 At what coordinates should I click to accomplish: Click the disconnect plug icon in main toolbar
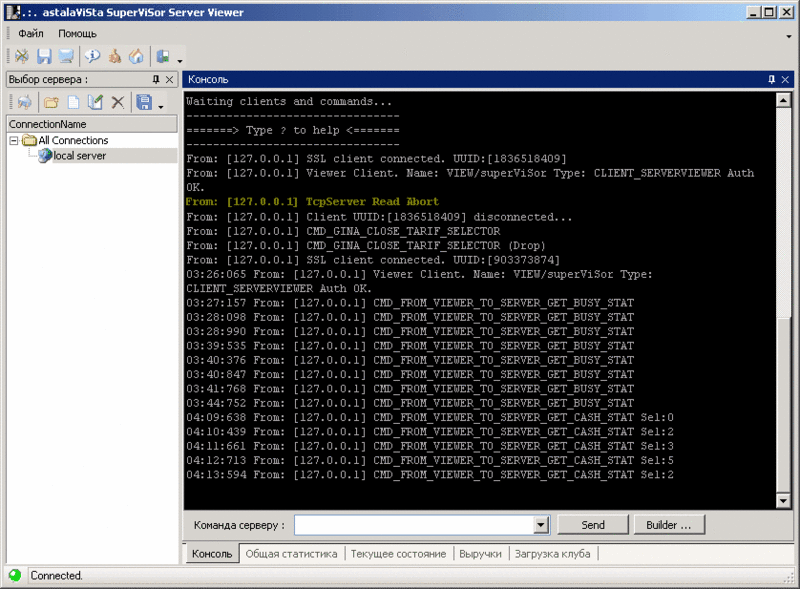[22, 56]
